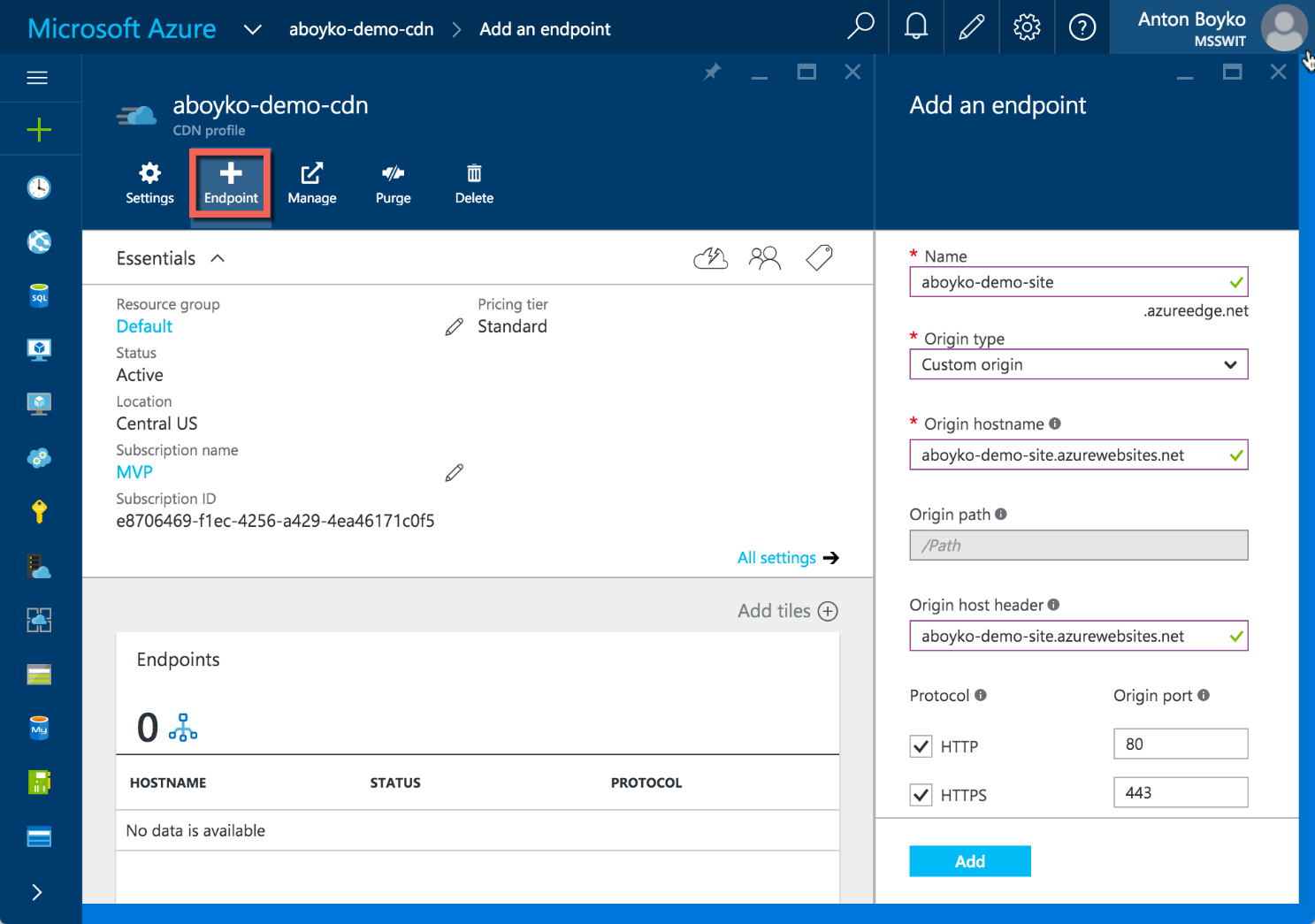This screenshot has width=1315, height=924.
Task: Open SQL databases in left sidebar
Action: (x=39, y=296)
